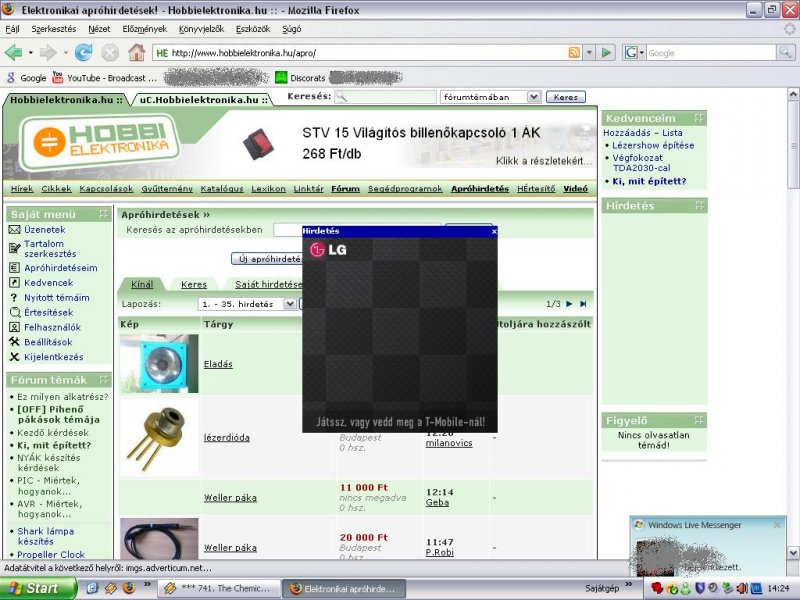This screenshot has height=600, width=800.
Task: Click the Keresés search input field
Action: pos(386,97)
